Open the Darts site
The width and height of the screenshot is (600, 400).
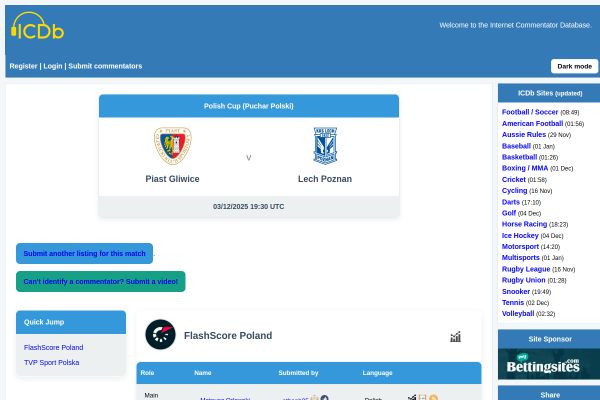tap(511, 202)
